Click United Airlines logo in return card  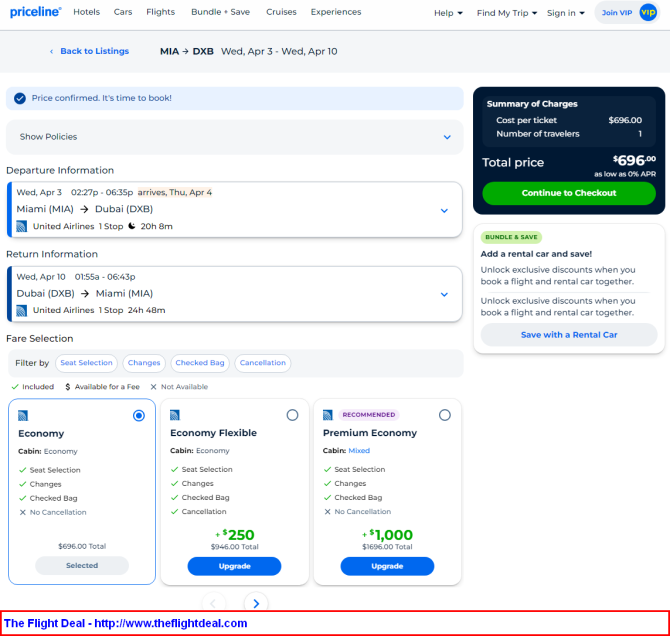[x=21, y=310]
